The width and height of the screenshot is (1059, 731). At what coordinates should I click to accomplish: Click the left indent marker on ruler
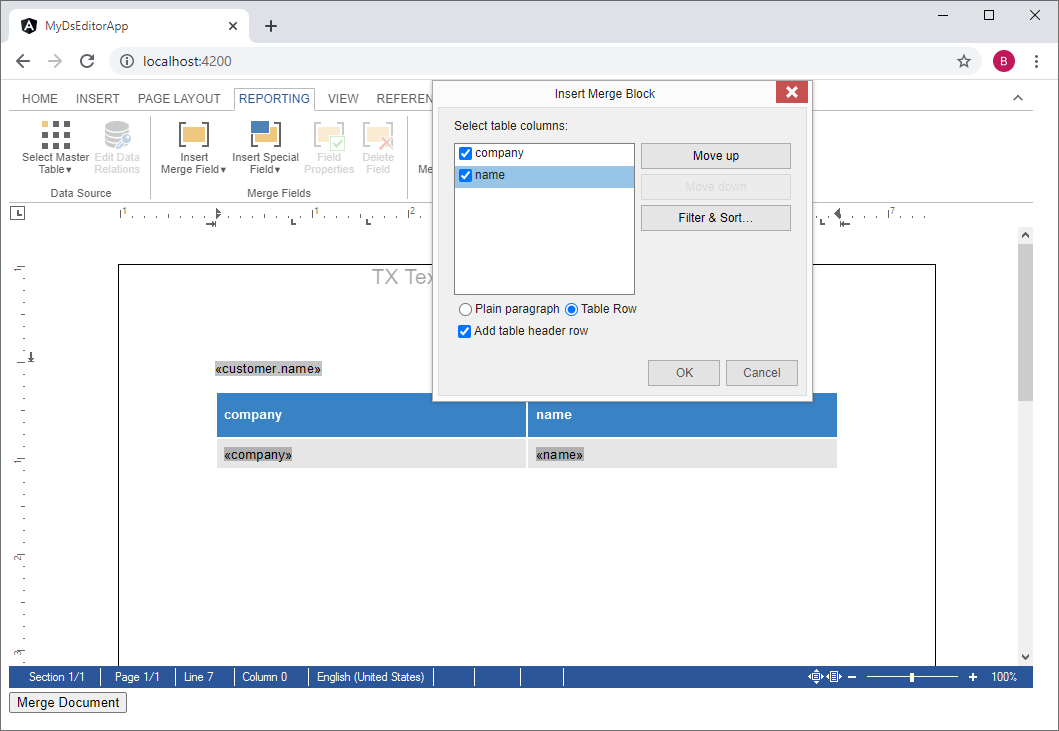[x=217, y=214]
